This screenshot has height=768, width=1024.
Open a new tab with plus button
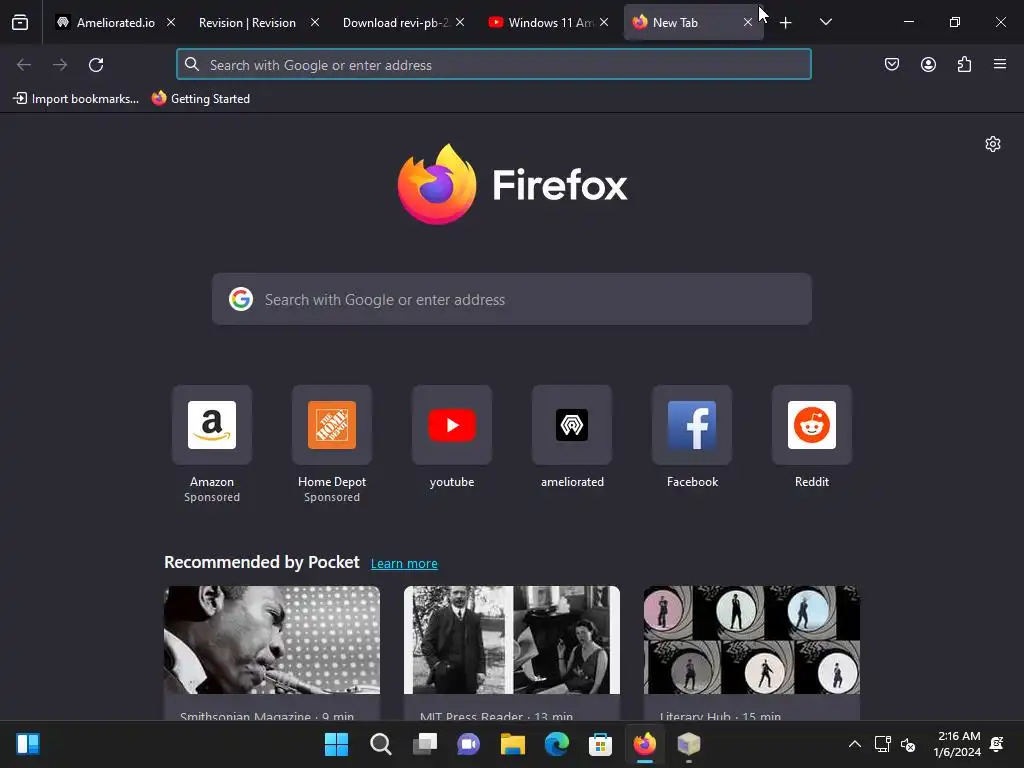(x=786, y=23)
